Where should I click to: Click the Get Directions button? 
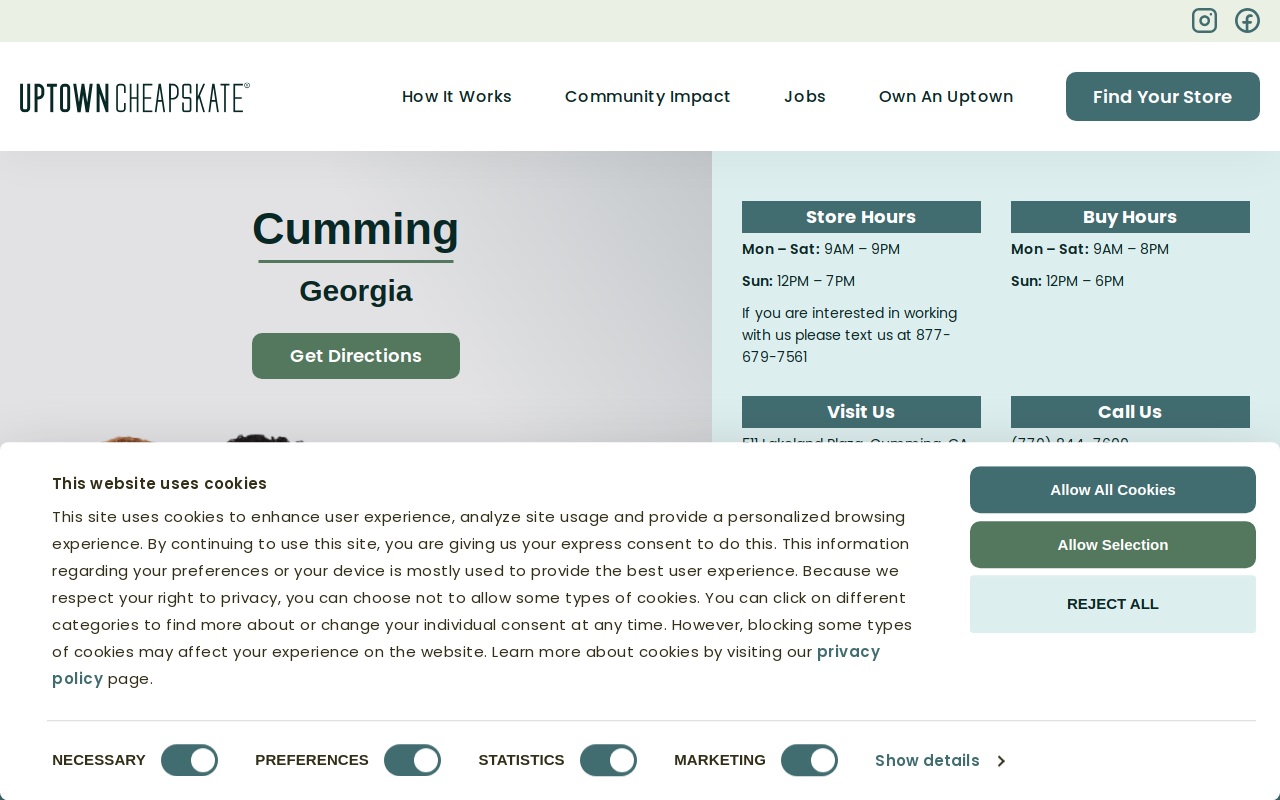[356, 356]
